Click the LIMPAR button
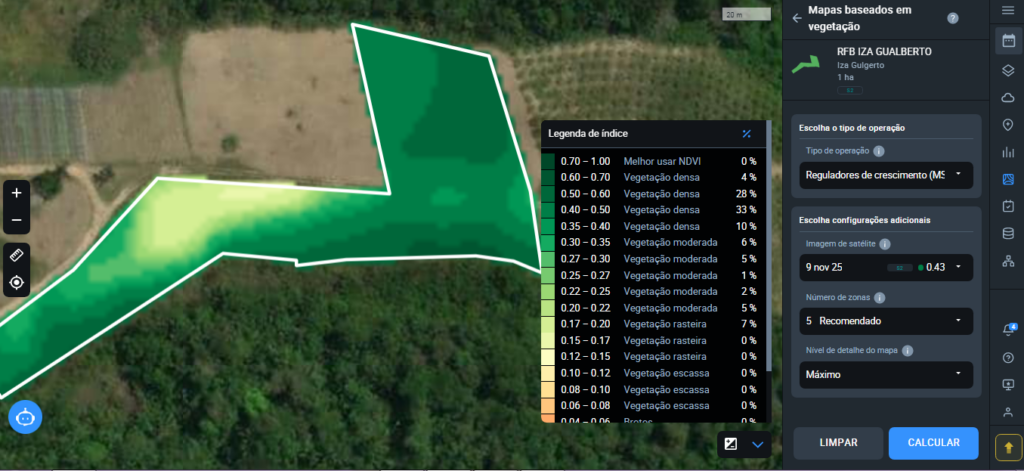The height and width of the screenshot is (471, 1024). point(838,443)
